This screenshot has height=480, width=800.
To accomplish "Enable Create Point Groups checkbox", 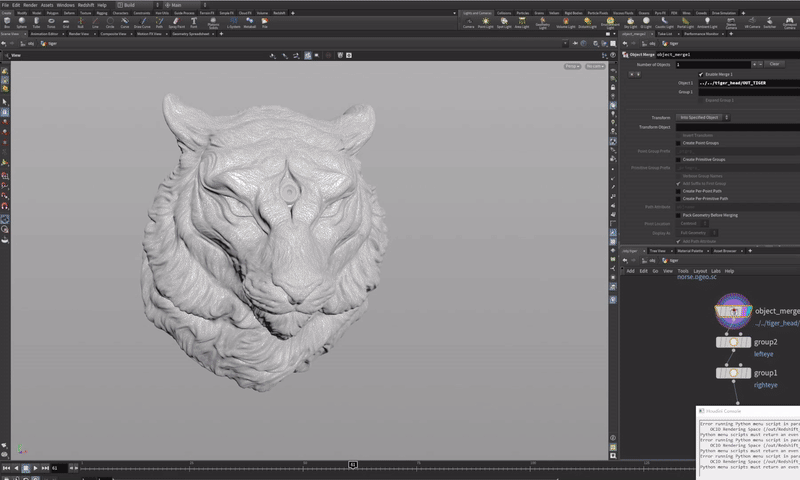I will coord(678,143).
